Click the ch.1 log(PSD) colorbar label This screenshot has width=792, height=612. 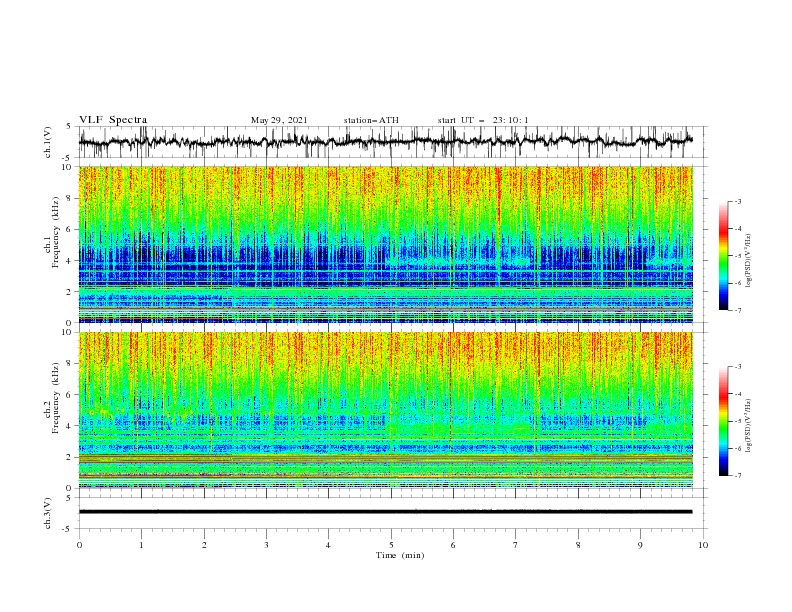748,261
